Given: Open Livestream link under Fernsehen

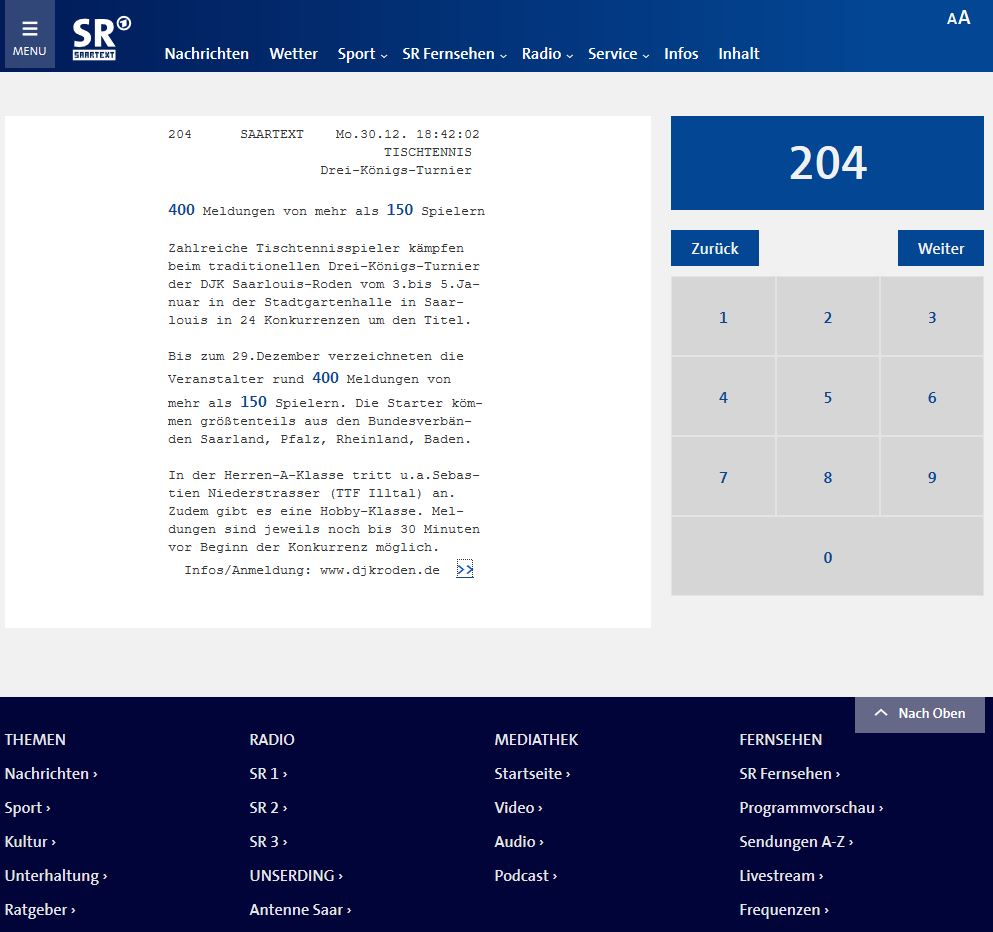Looking at the screenshot, I should [x=780, y=876].
